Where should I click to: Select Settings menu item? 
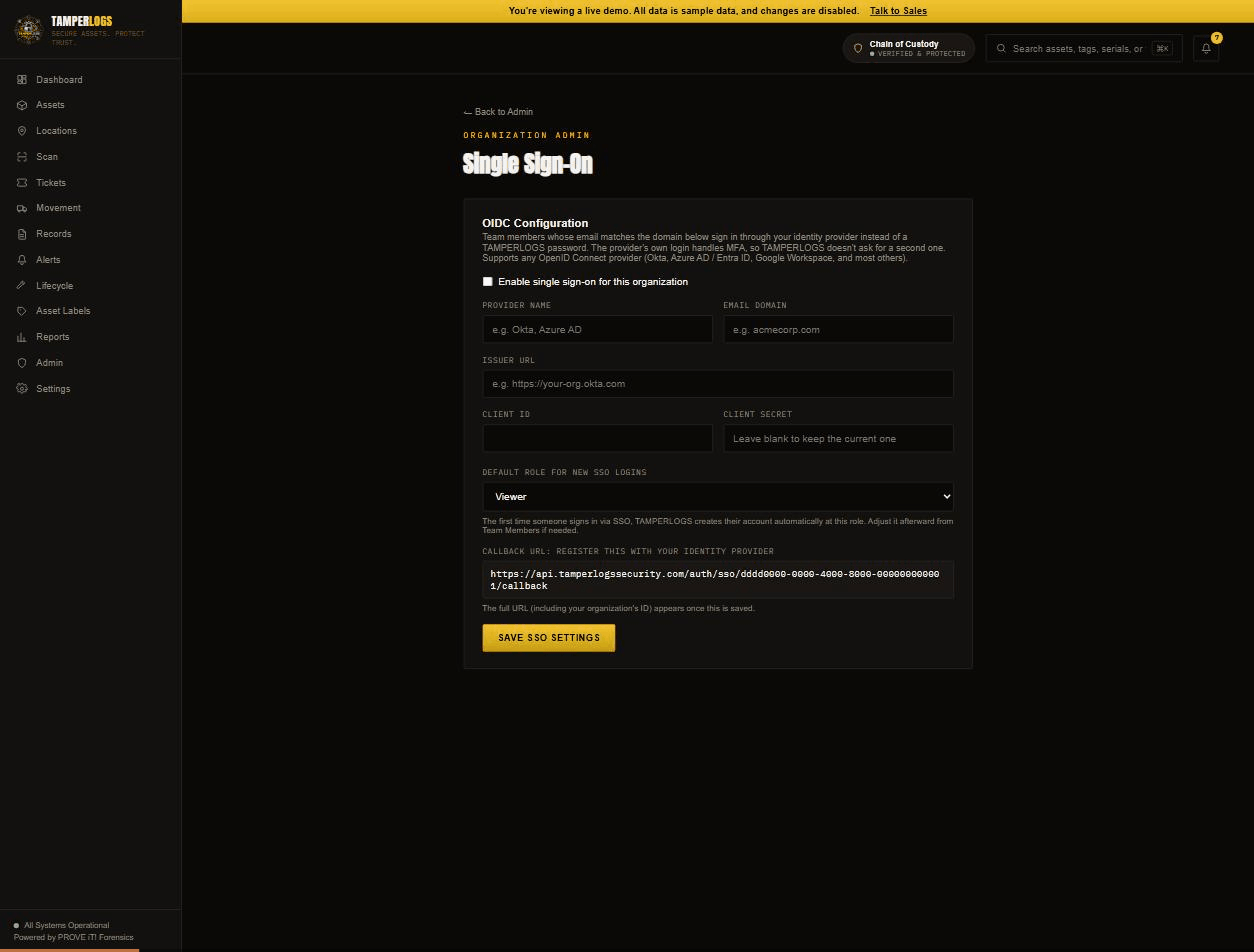click(x=90, y=389)
